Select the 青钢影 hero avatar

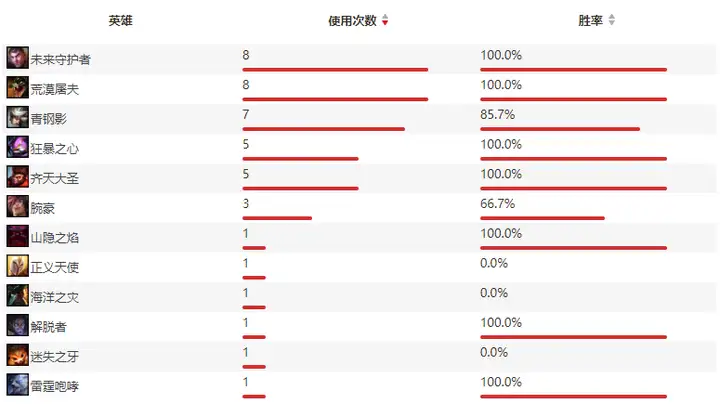point(17,117)
